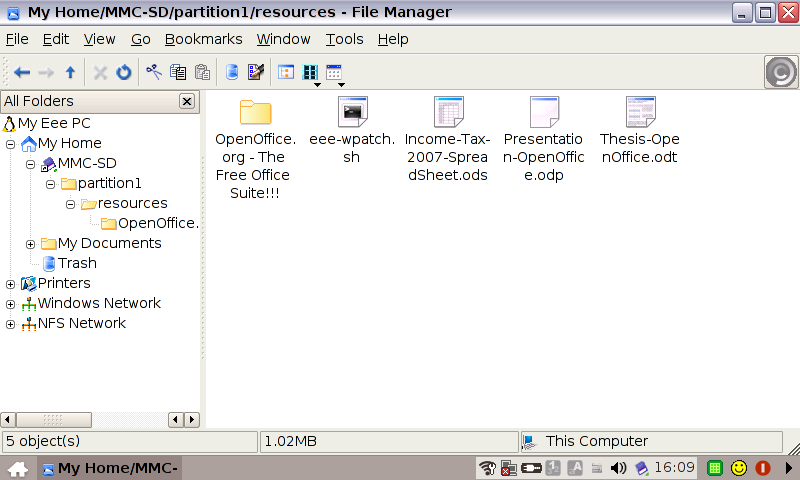Click tree pane scroll left arrow
This screenshot has width=800, height=480.
8,420
